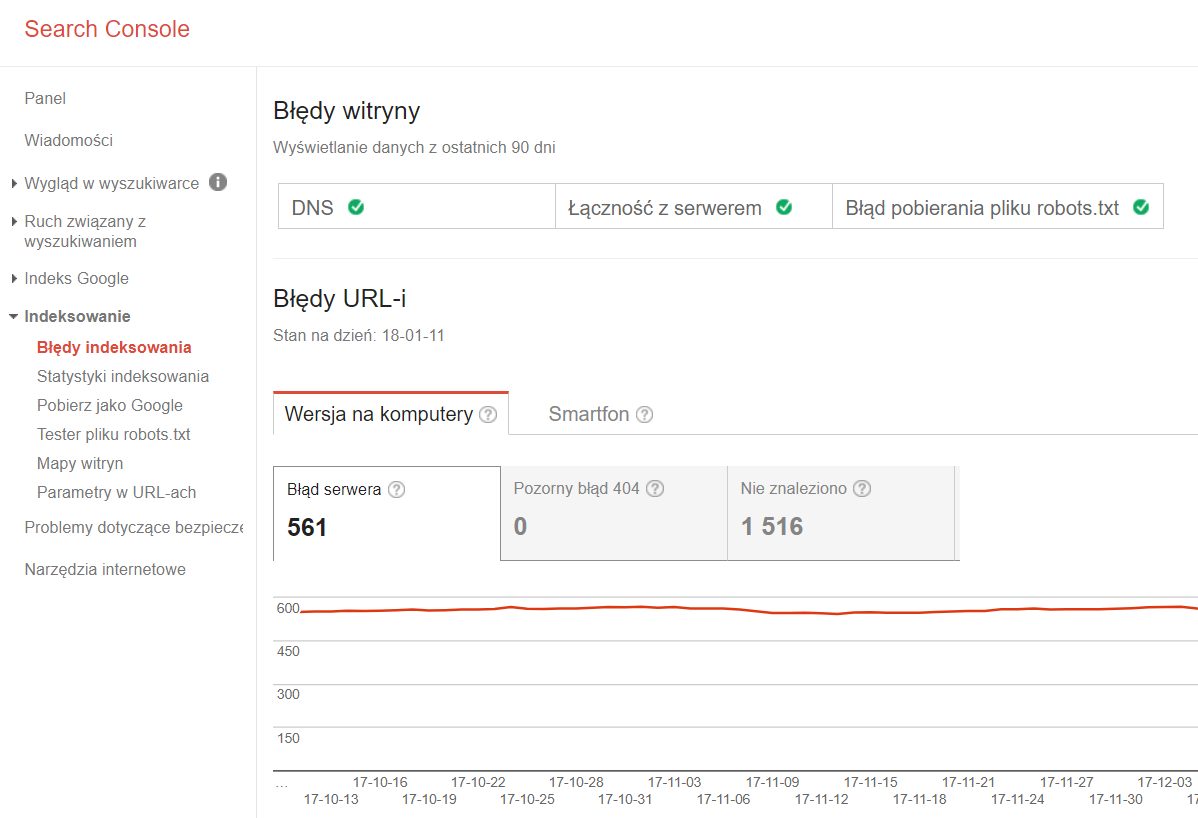Click the 150 value on the chart axis

tap(288, 739)
